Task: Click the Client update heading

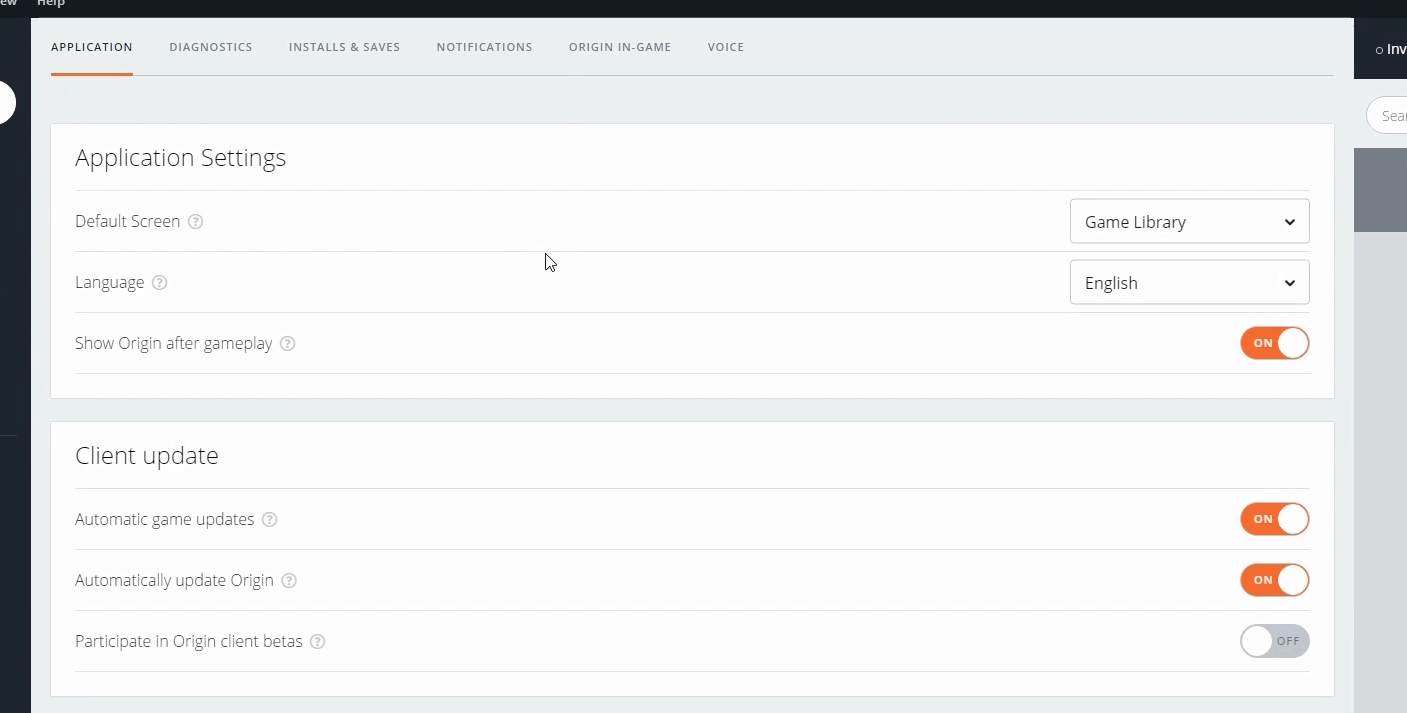Action: (147, 456)
